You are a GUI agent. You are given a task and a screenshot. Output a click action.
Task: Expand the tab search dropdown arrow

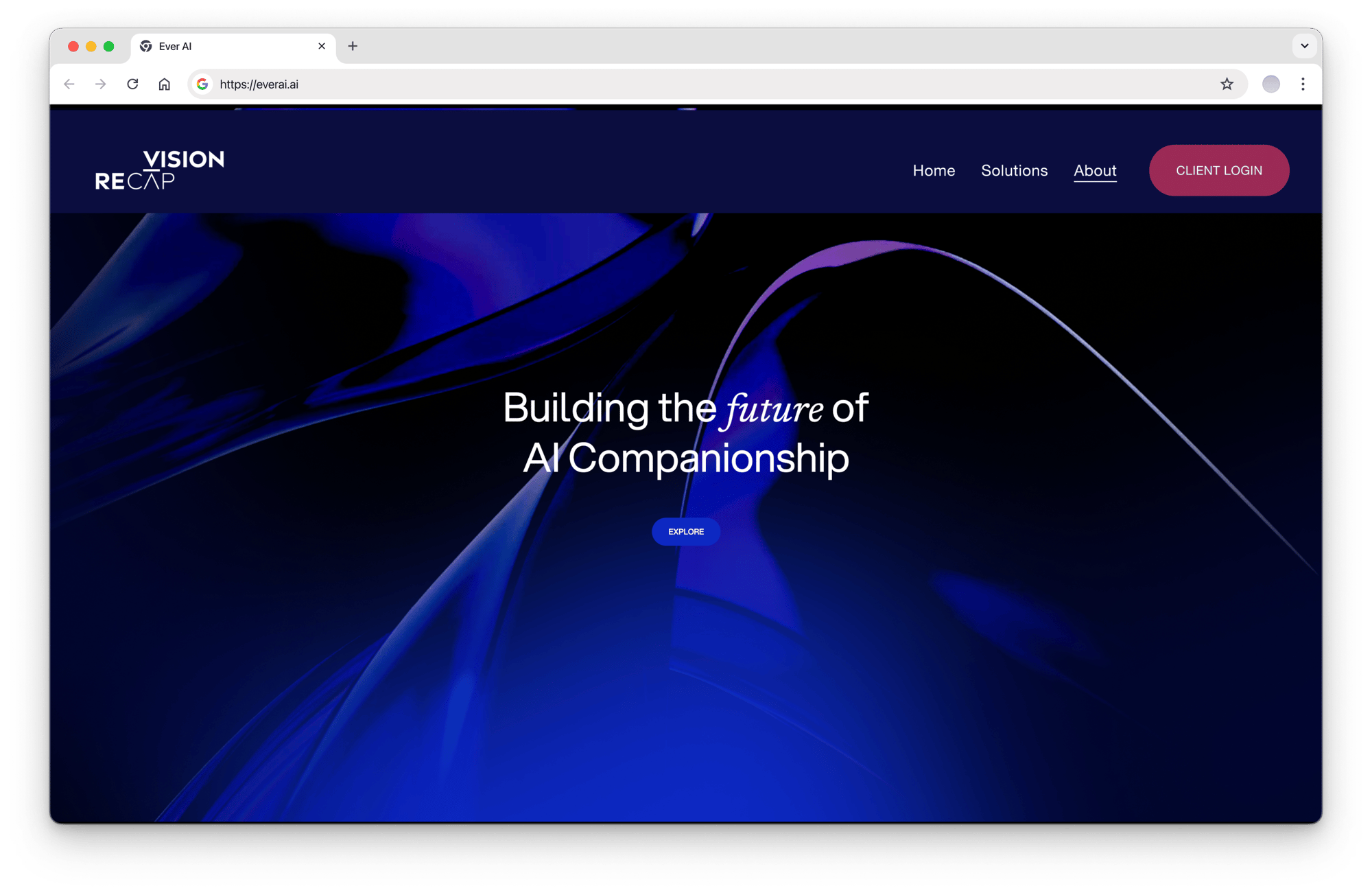(x=1304, y=46)
